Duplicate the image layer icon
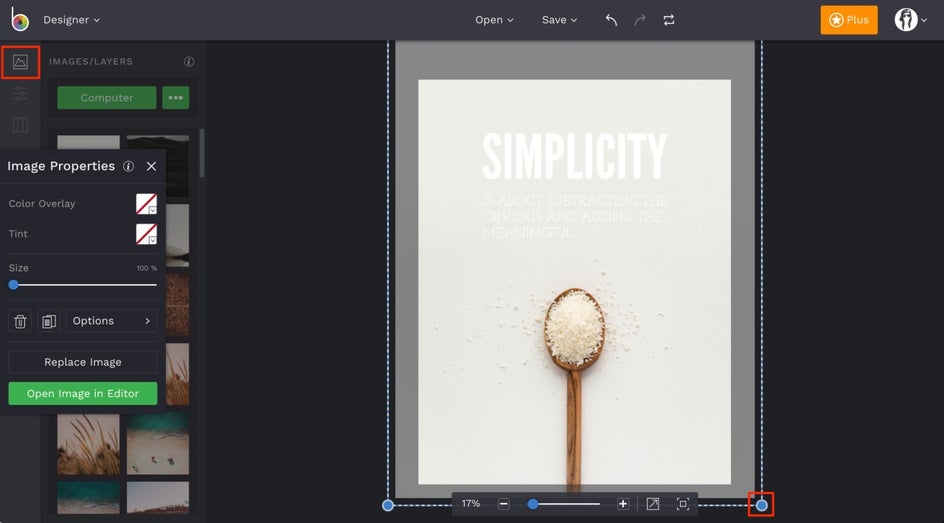 (x=48, y=321)
